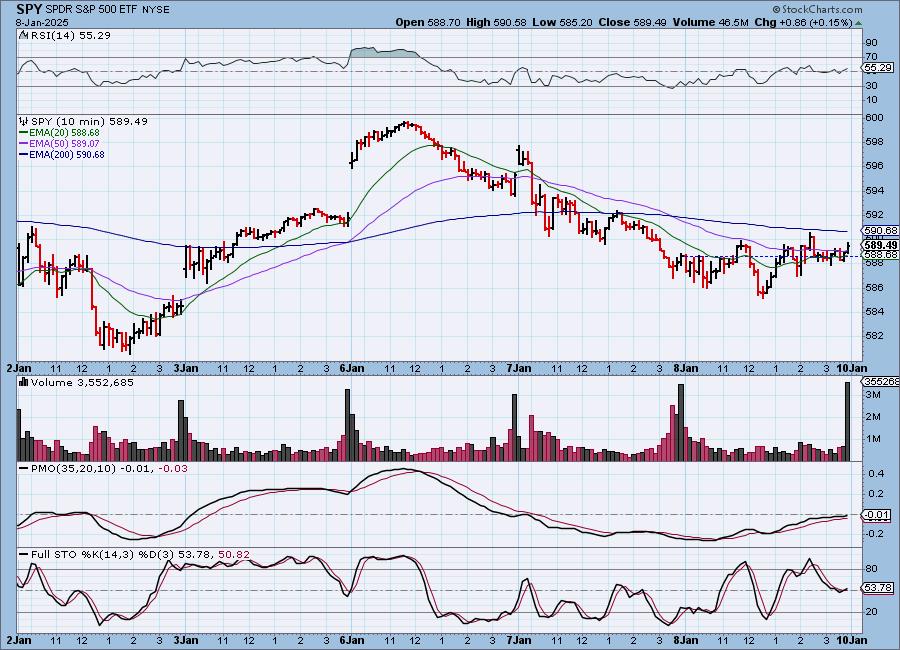The image size is (900, 650).
Task: Click the 70 level on RSI axis
Action: click(871, 56)
